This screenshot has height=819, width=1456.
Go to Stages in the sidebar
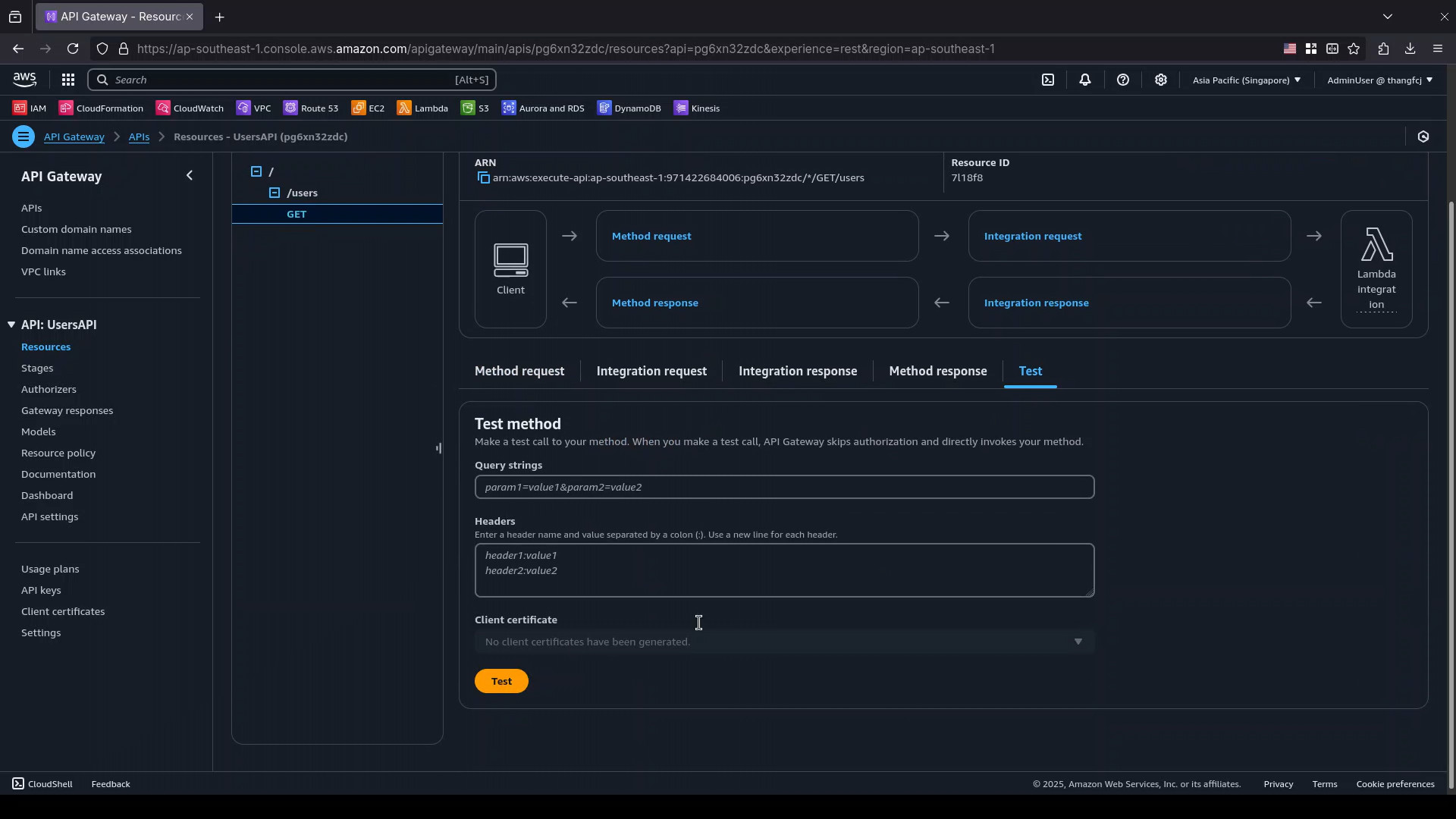tap(37, 368)
